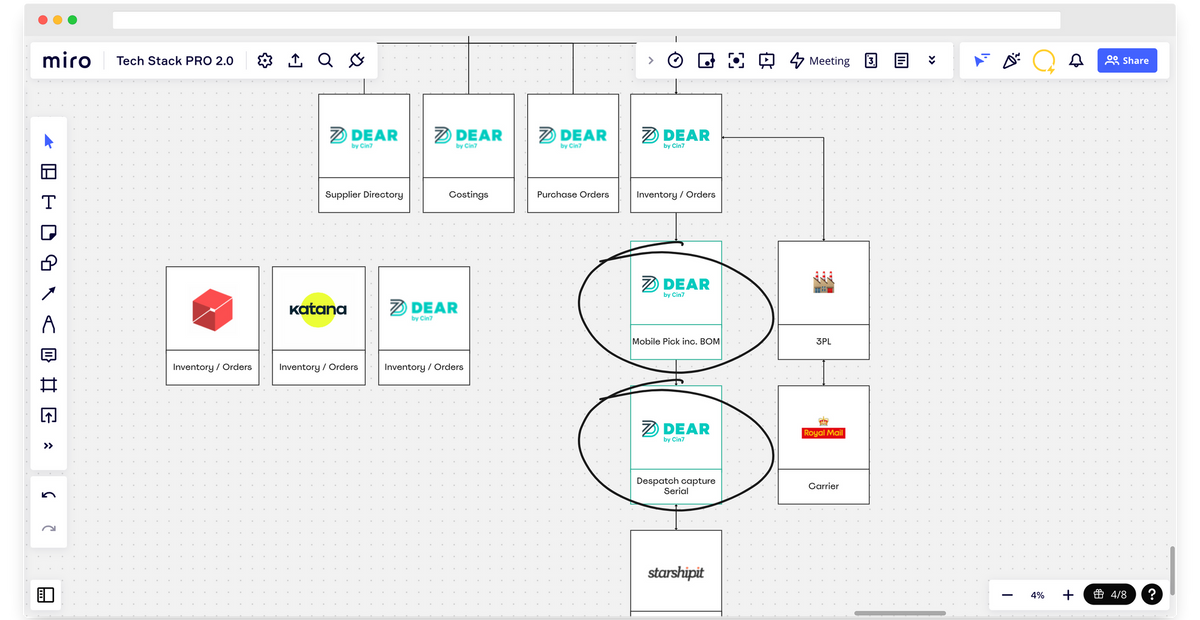Select the Purchase Orders card
The height and width of the screenshot is (620, 1200).
click(572, 153)
